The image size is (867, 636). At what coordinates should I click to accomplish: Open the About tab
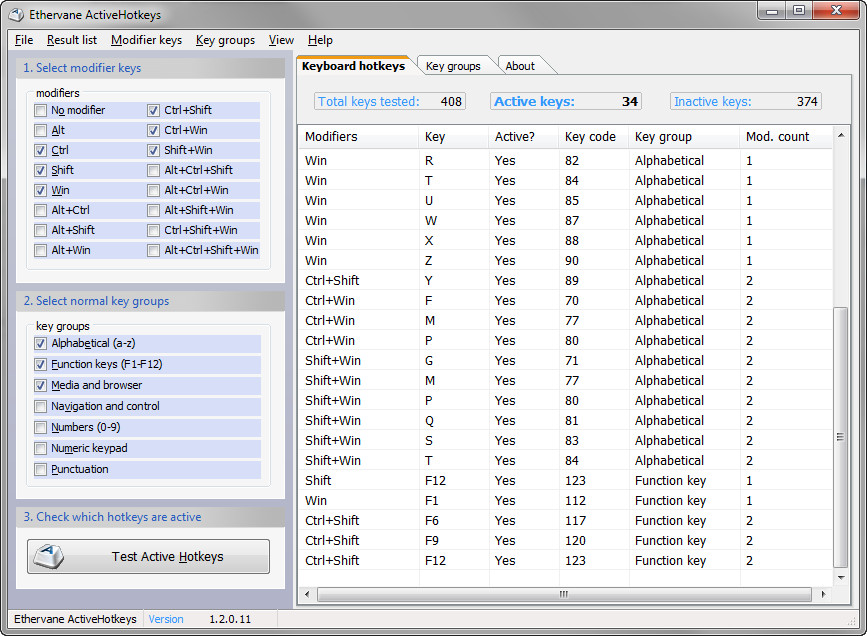coord(520,66)
